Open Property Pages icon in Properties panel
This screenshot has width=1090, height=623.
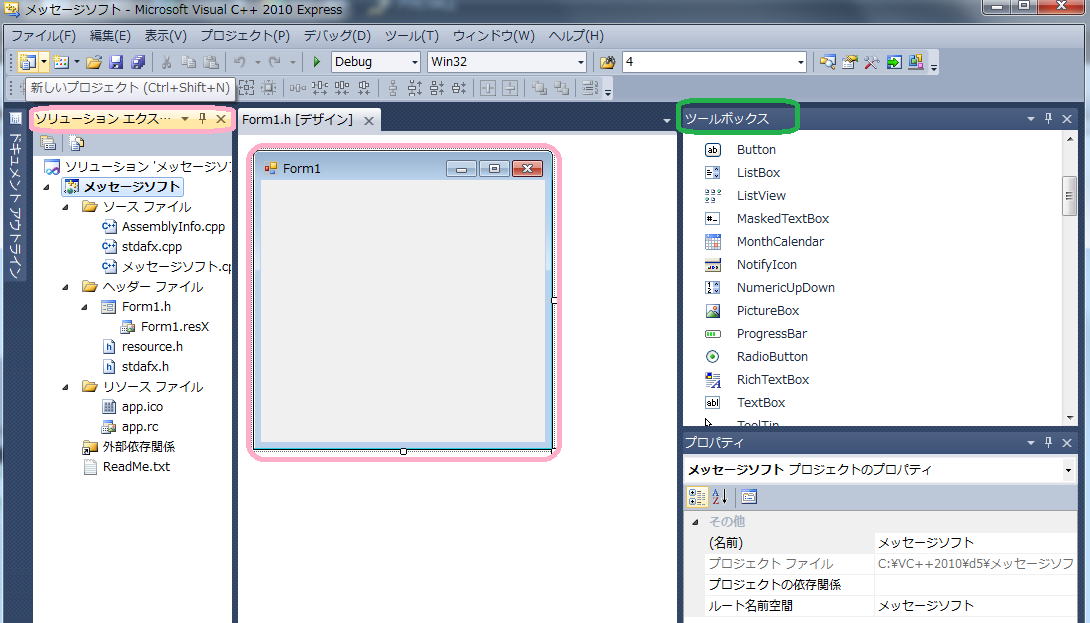[x=749, y=497]
